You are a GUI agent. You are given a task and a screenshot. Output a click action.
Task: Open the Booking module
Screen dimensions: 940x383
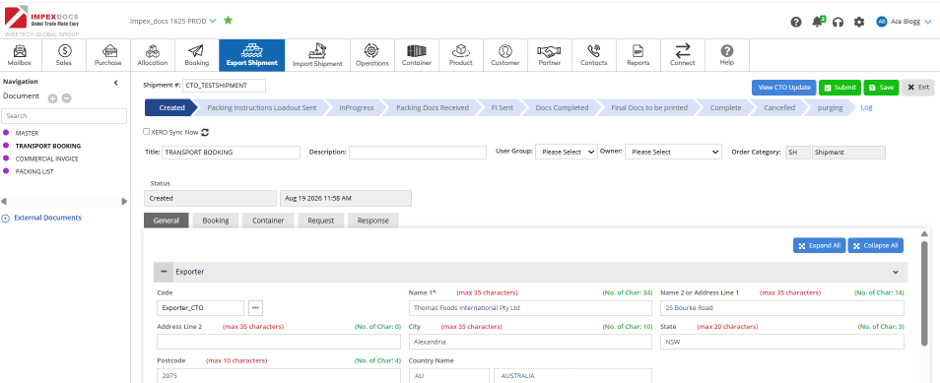[x=197, y=55]
